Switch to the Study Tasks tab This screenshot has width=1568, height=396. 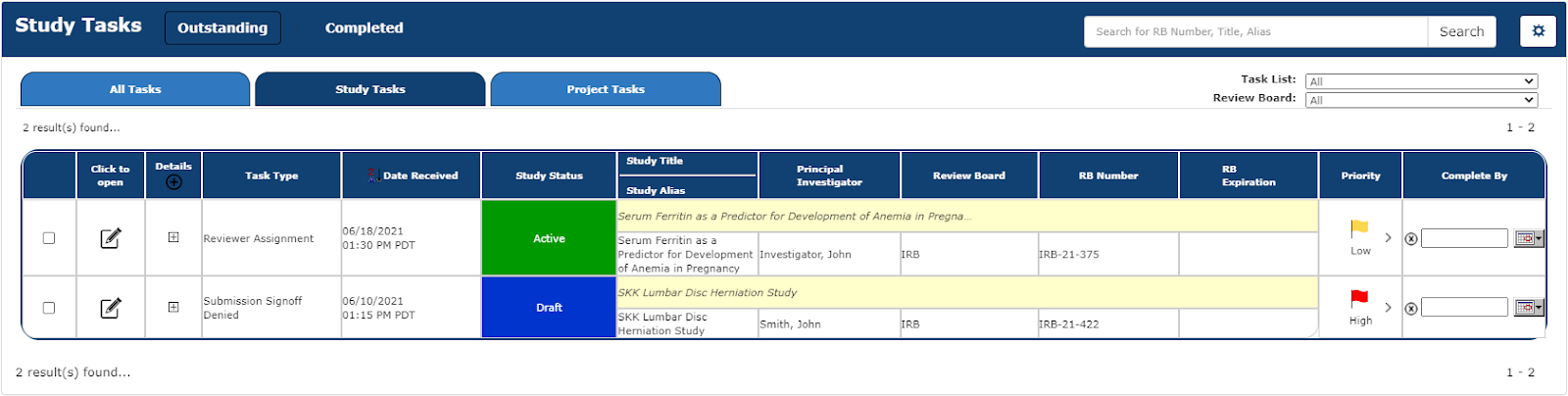pos(370,89)
